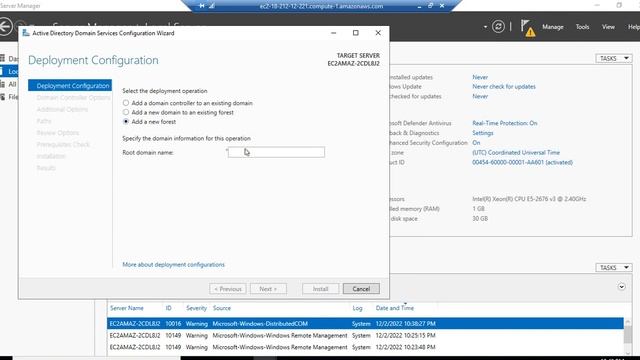Click the Never link for last checked for updates
Image resolution: width=640 pixels, height=360 pixels.
tap(480, 96)
